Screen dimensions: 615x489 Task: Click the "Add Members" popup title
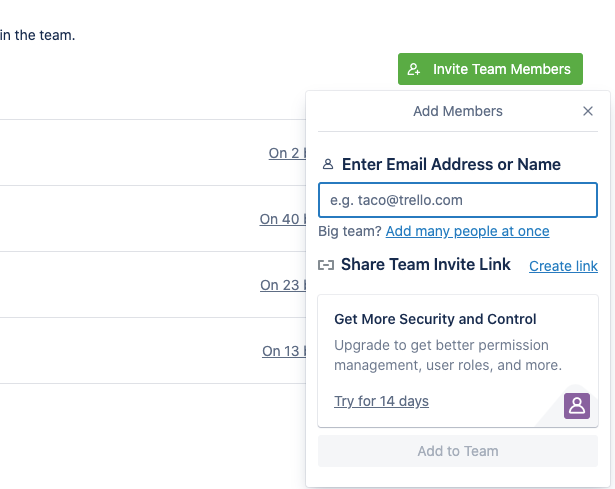click(x=458, y=111)
